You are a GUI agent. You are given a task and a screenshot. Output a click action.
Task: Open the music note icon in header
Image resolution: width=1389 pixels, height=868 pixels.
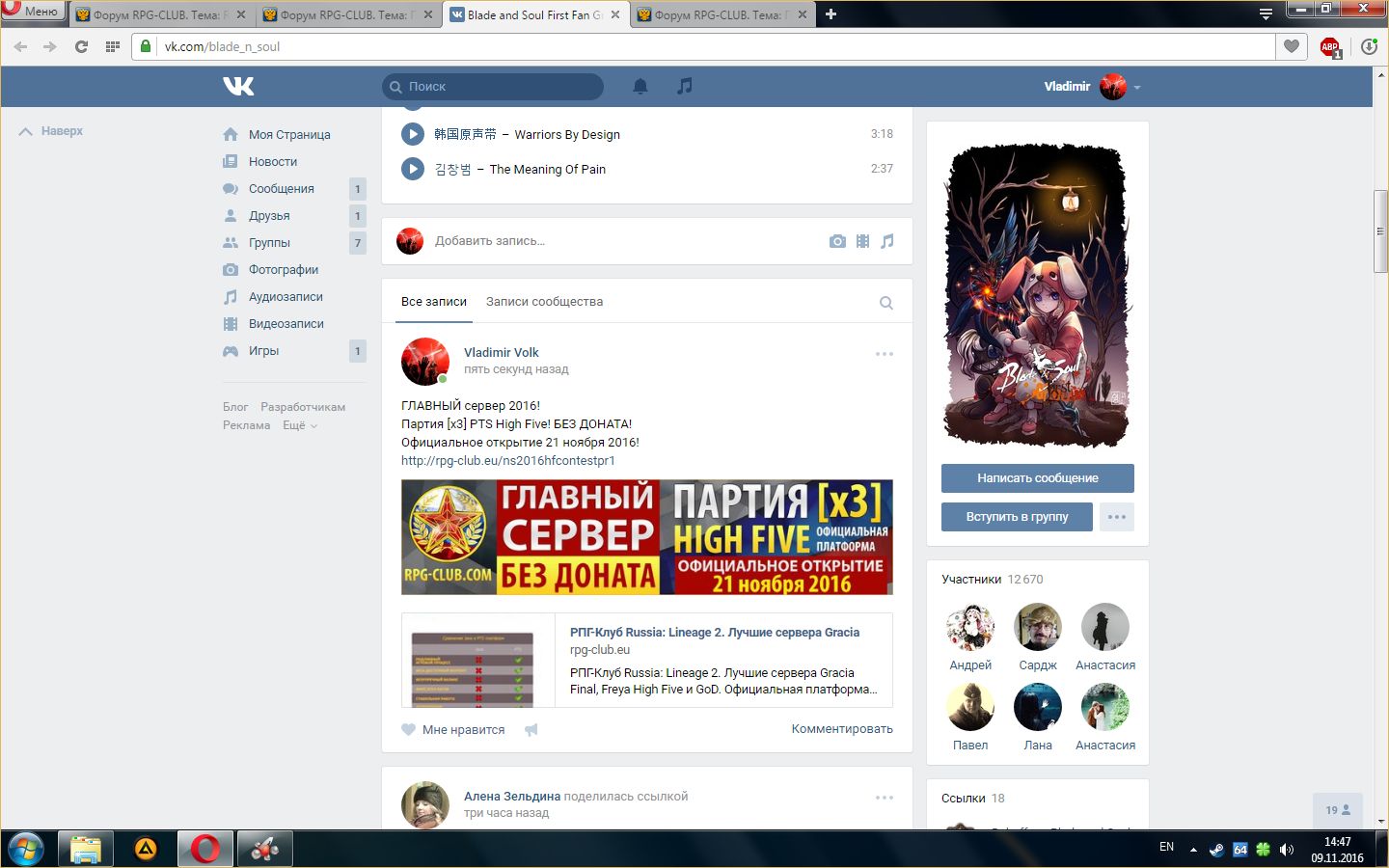(x=685, y=86)
